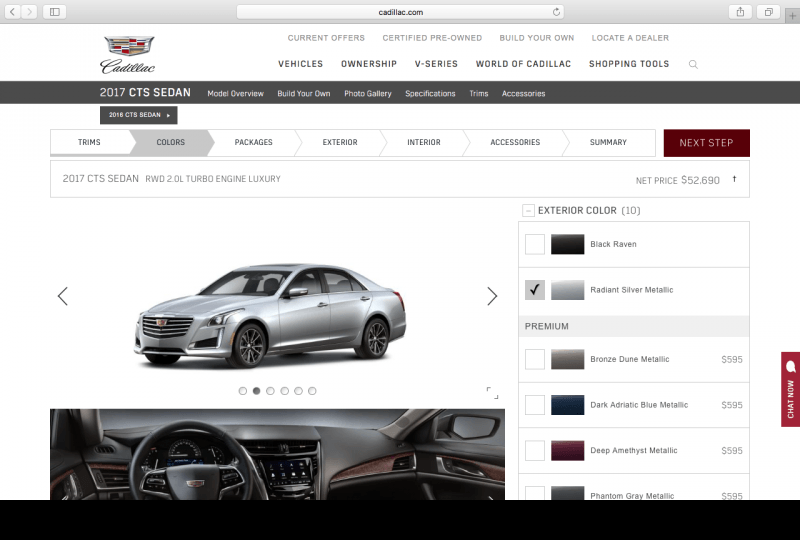Image resolution: width=800 pixels, height=540 pixels.
Task: Open the Certified Pre-Owned link
Action: (432, 38)
